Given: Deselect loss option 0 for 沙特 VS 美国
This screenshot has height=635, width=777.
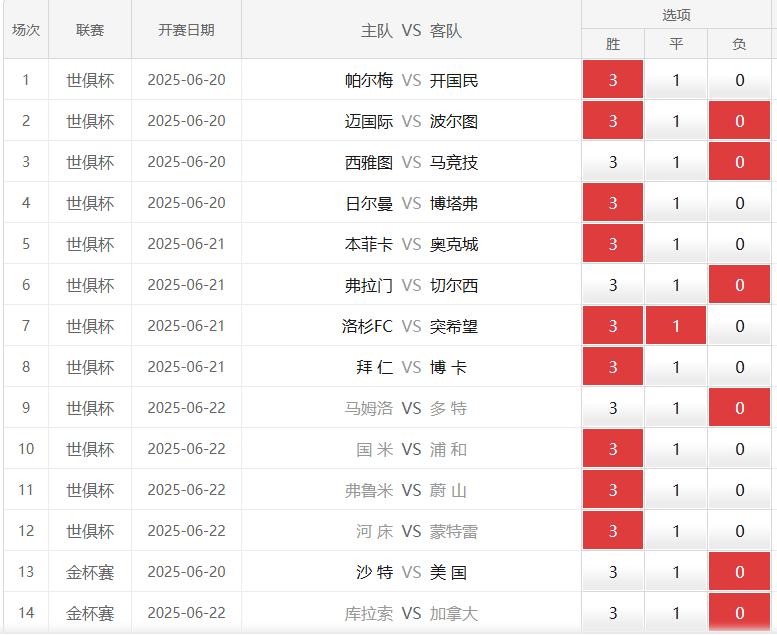Looking at the screenshot, I should point(739,572).
